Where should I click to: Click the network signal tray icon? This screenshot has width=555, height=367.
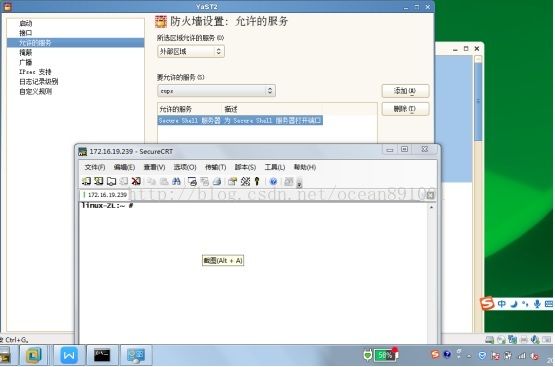[522, 355]
